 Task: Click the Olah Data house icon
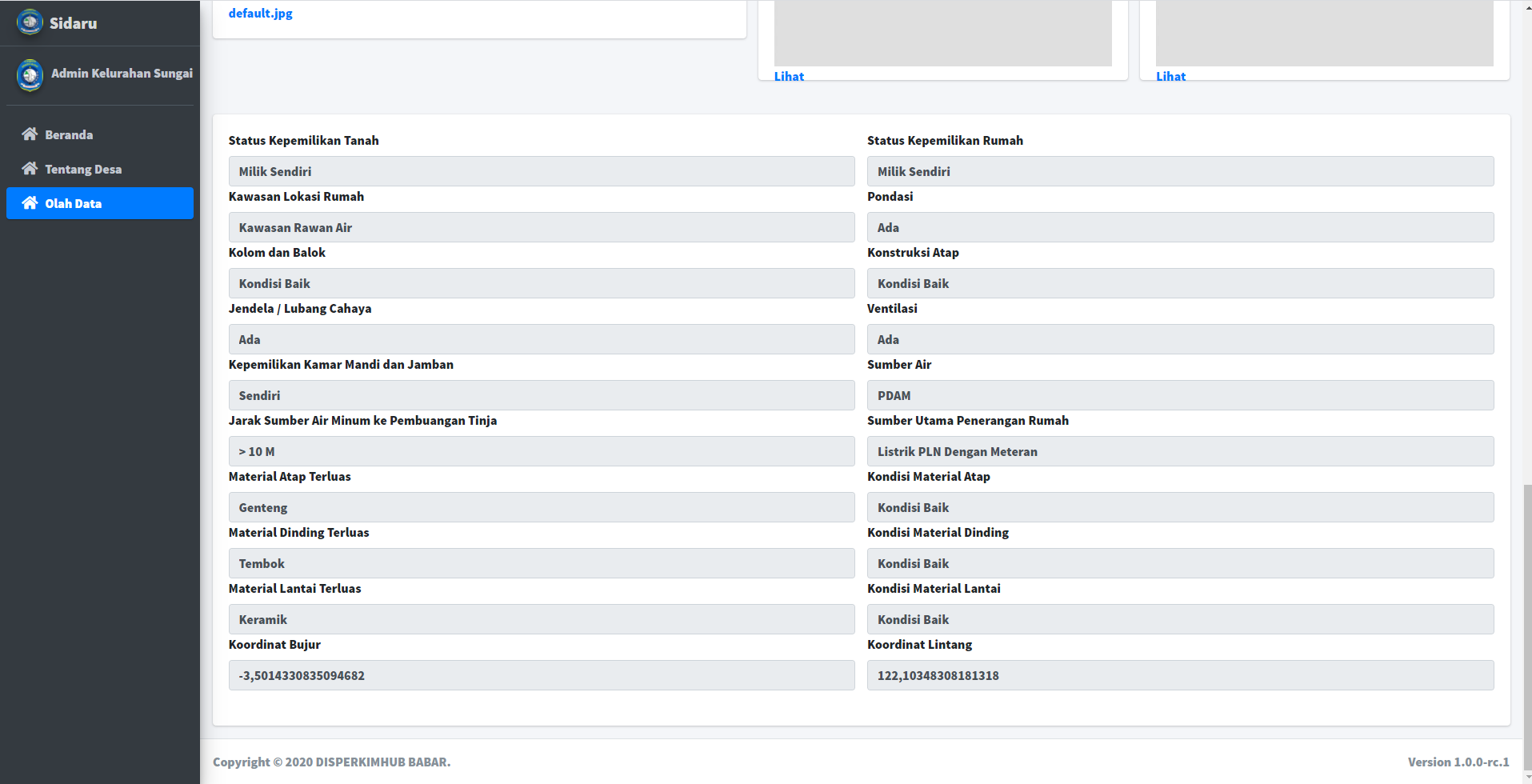pyautogui.click(x=30, y=203)
